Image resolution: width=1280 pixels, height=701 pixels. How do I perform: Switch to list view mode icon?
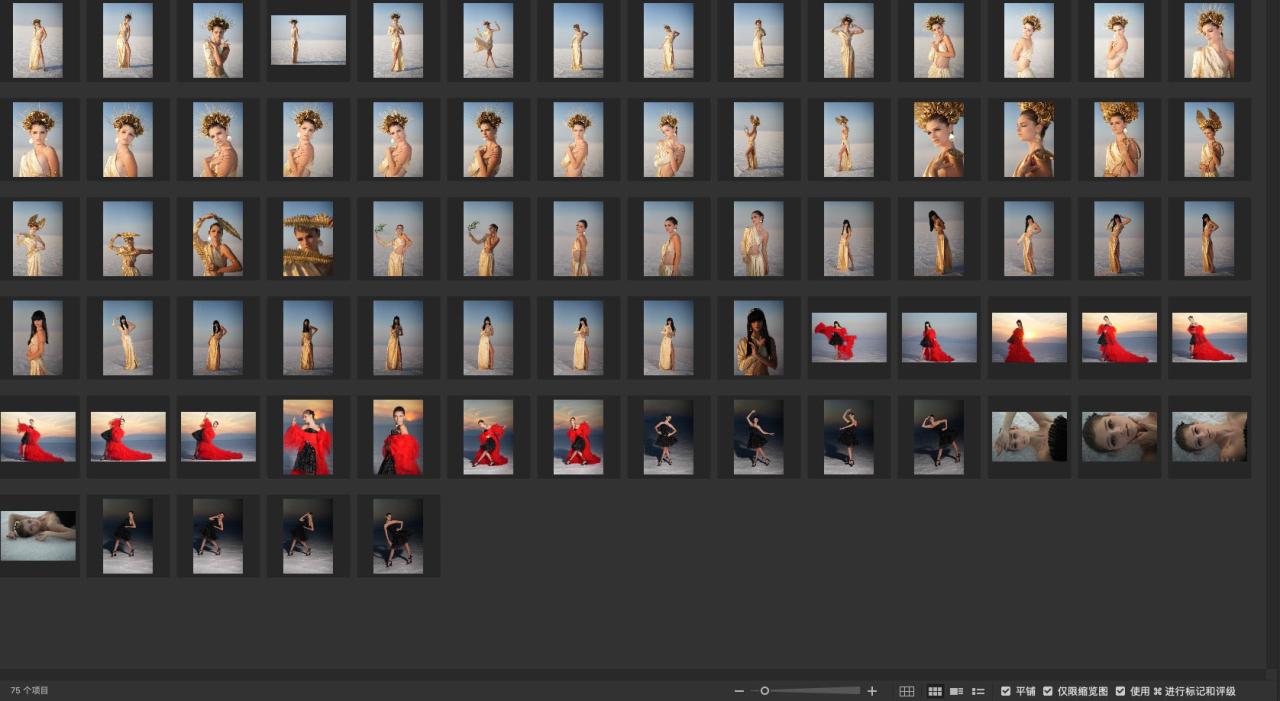pyautogui.click(x=978, y=691)
